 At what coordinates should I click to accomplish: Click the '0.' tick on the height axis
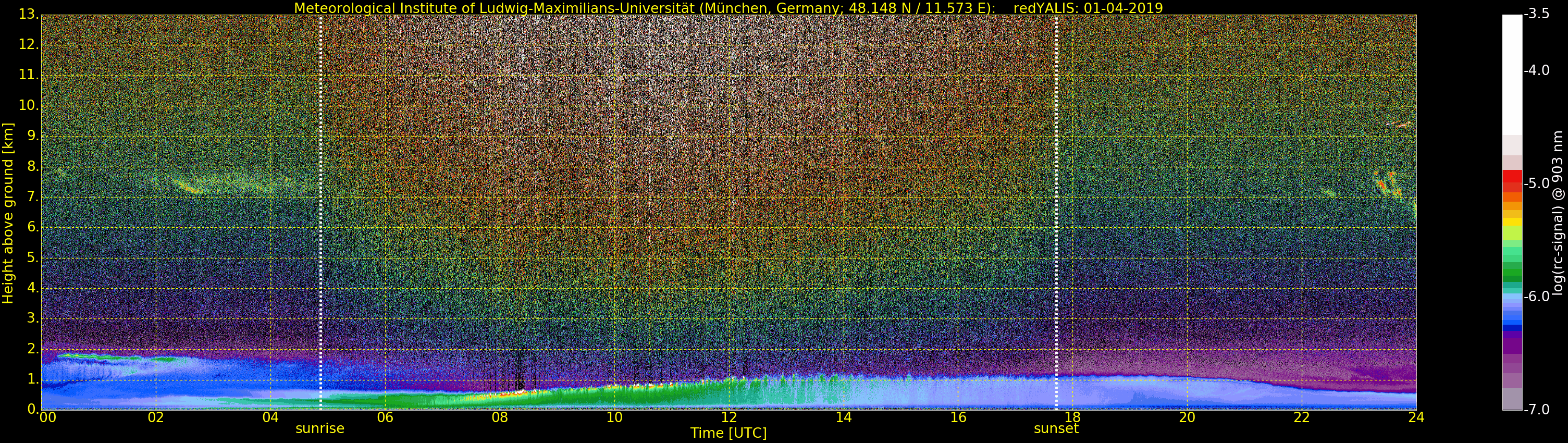(x=32, y=409)
